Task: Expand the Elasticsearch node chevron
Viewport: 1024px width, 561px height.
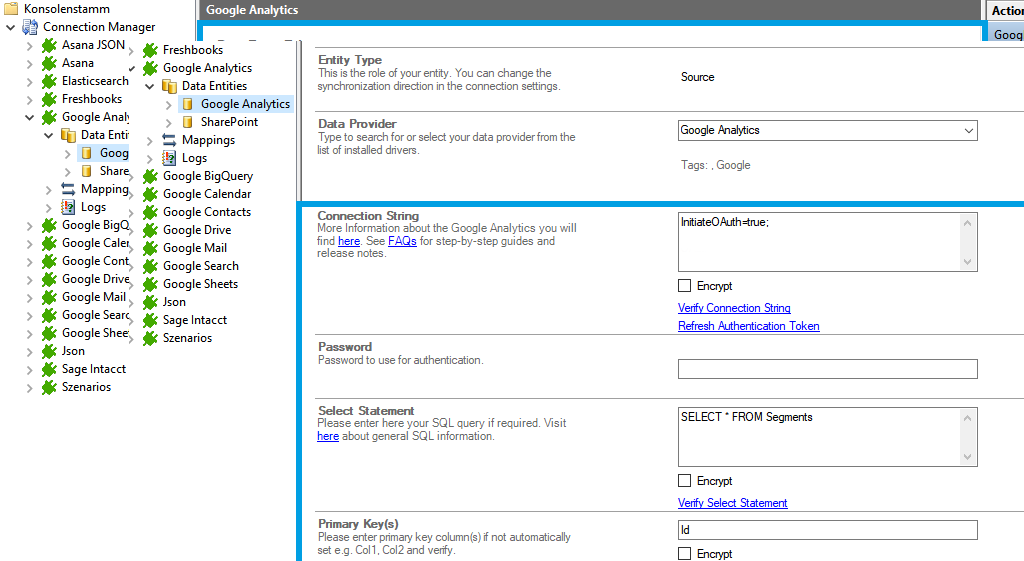Action: pos(29,82)
